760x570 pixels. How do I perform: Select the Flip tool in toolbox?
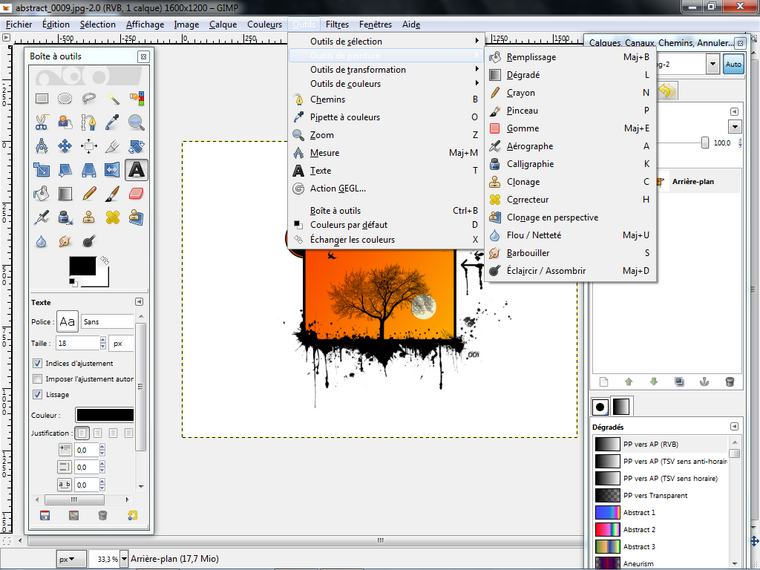click(113, 170)
